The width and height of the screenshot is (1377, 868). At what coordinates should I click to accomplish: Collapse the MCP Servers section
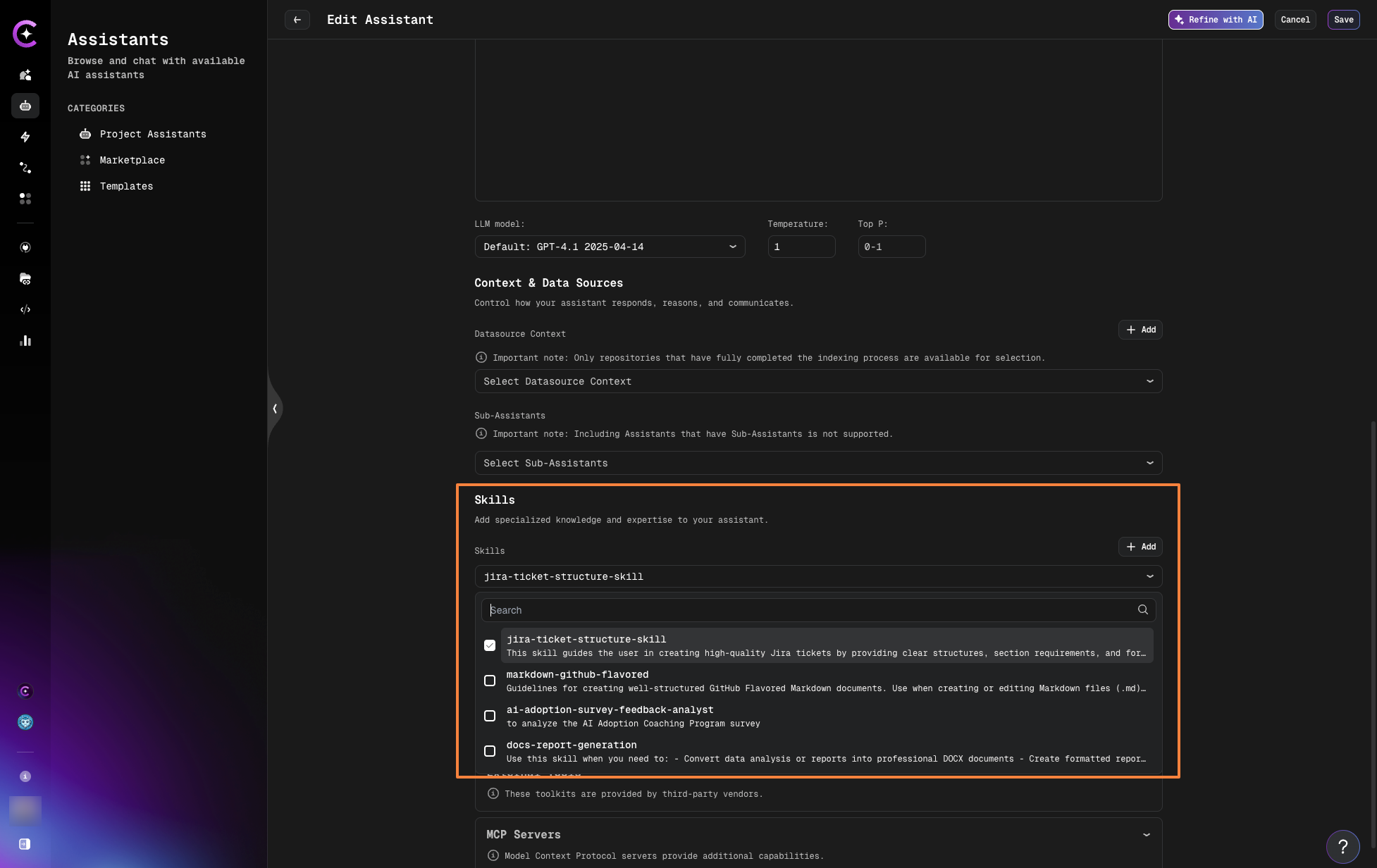pyautogui.click(x=1145, y=834)
